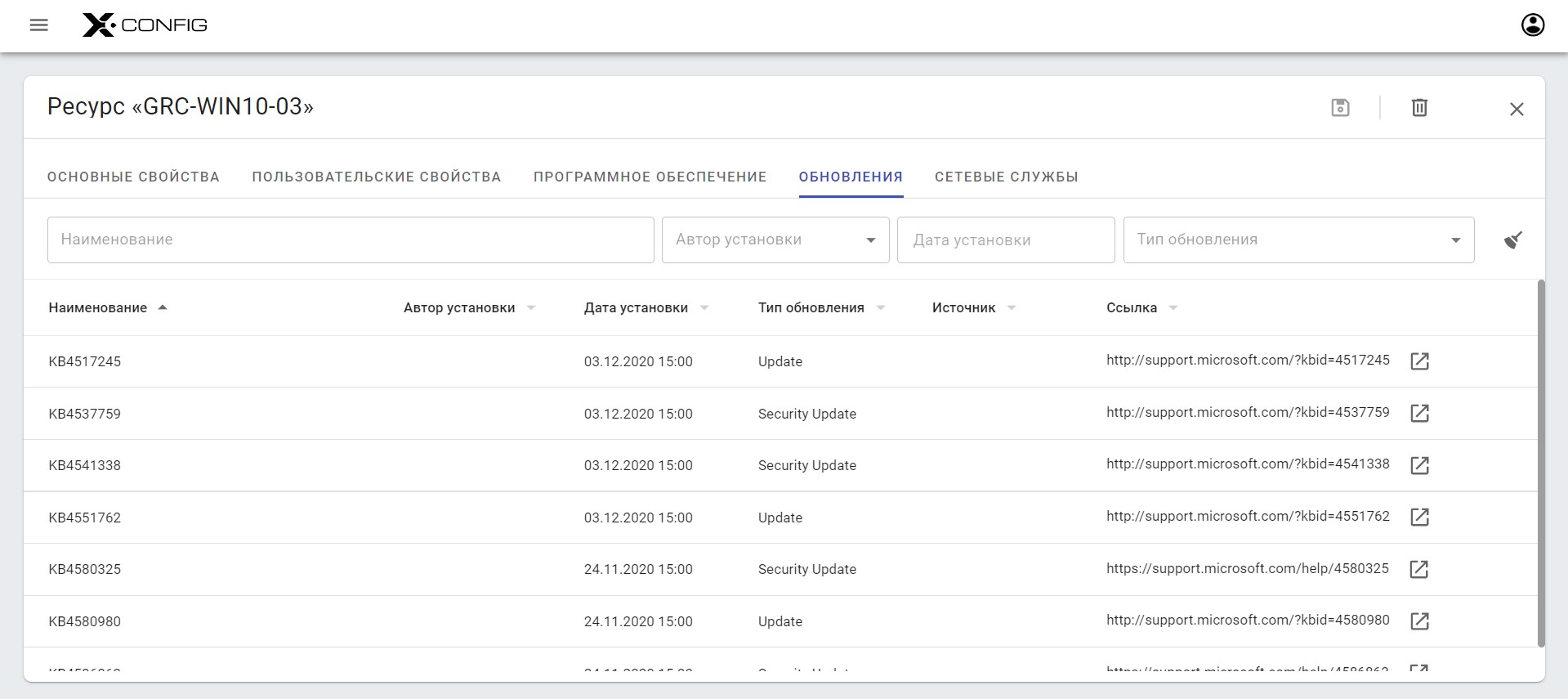Open the hamburger navigation menu
1568x699 pixels.
click(38, 25)
